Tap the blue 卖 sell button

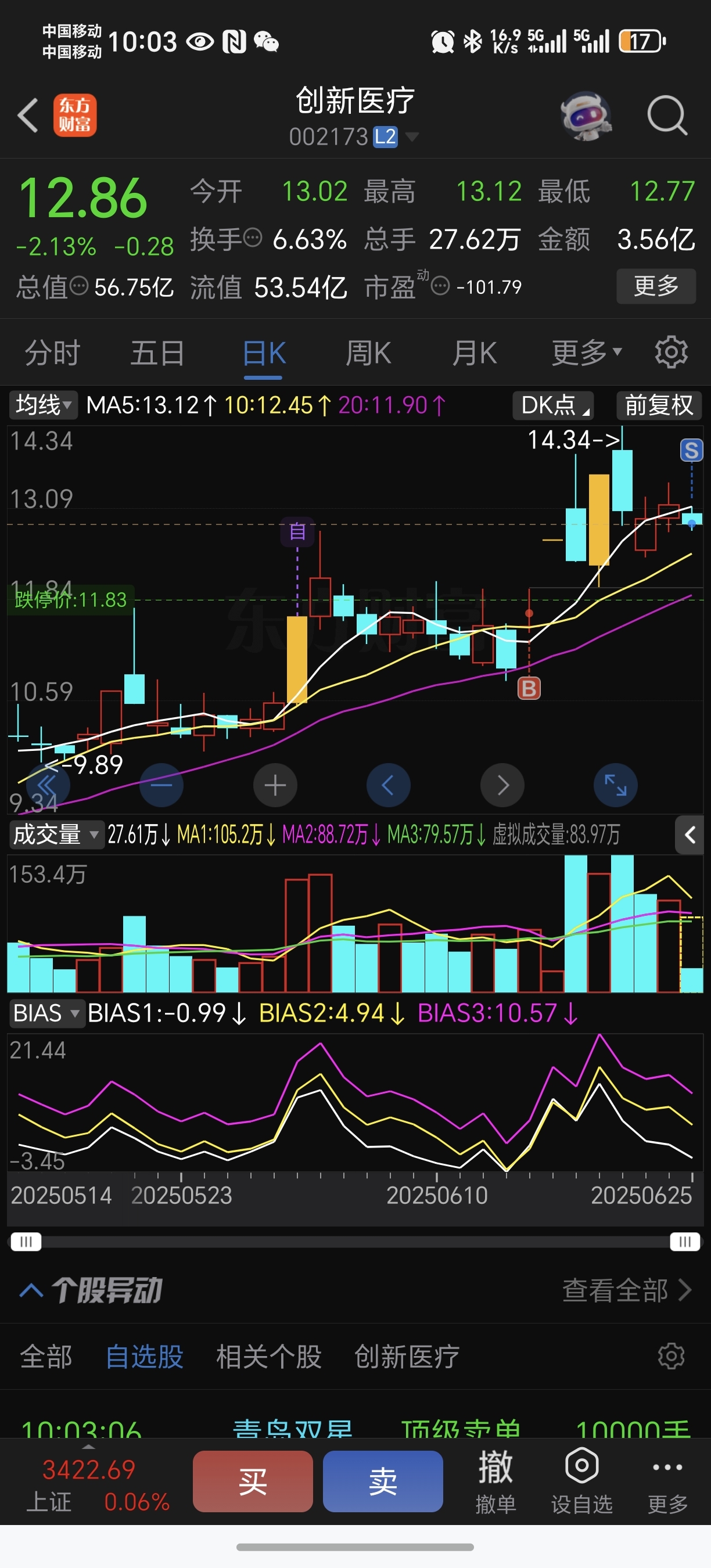(383, 1481)
